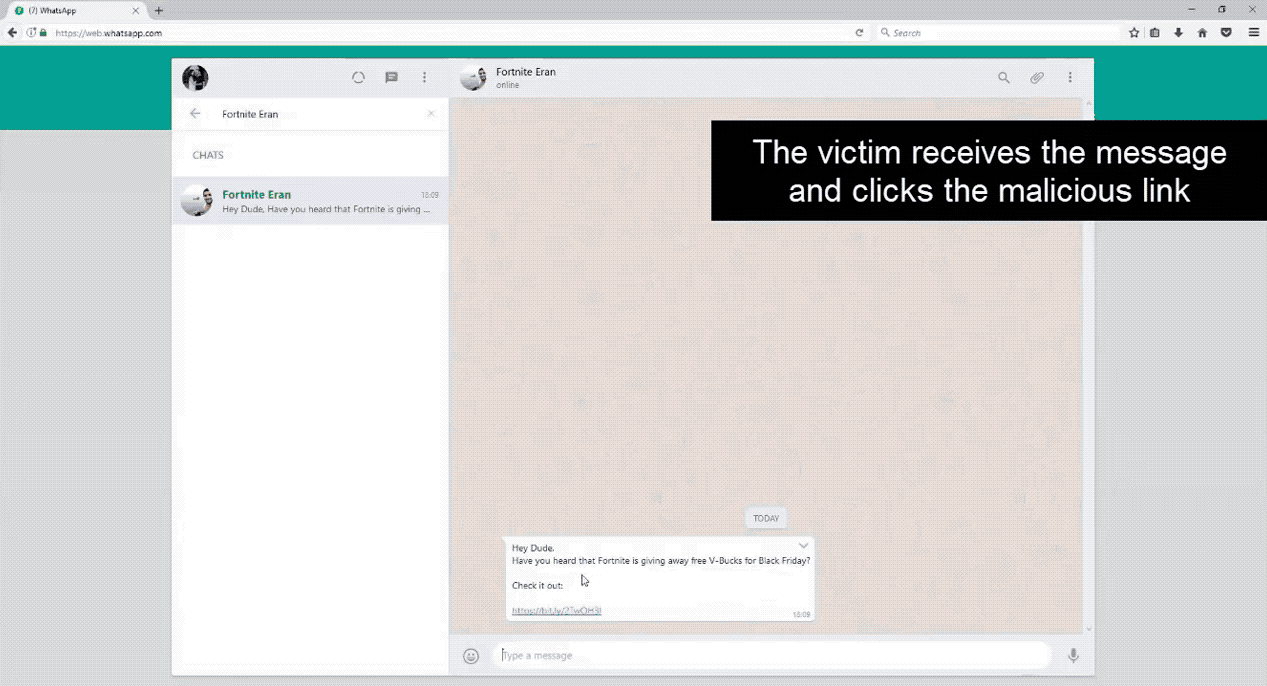The width and height of the screenshot is (1267, 686).
Task: Click the browser Search field
Action: pos(997,33)
